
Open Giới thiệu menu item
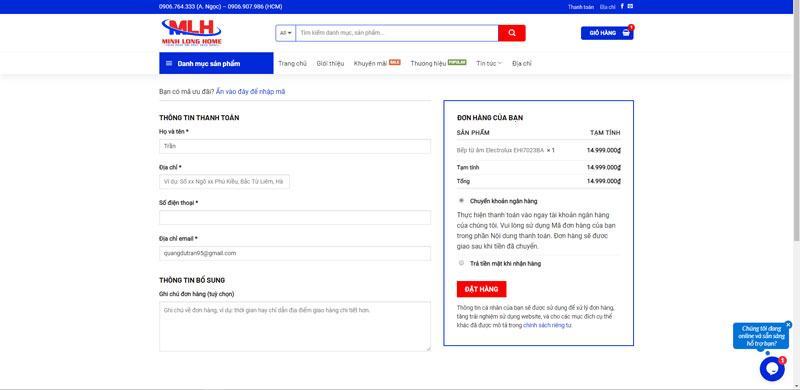pyautogui.click(x=330, y=63)
